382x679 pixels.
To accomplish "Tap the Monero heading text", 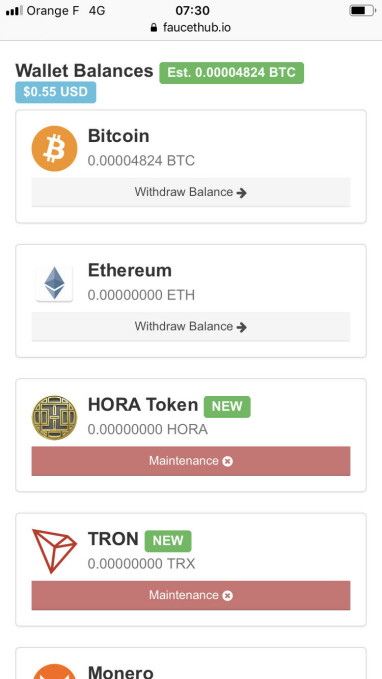I will coord(120,671).
